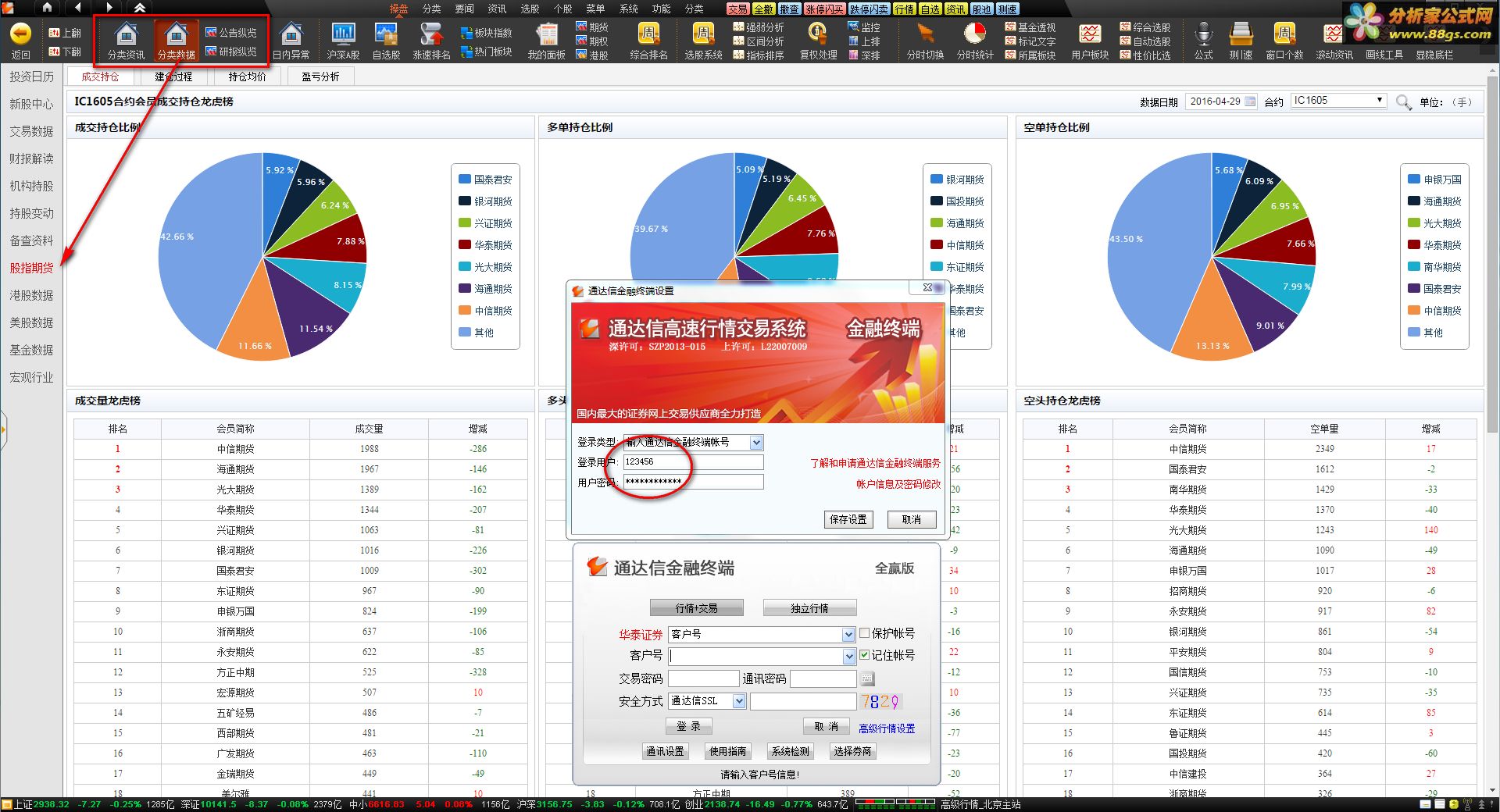Image resolution: width=1500 pixels, height=812 pixels.
Task: Click the home icon in title bar
Action: (47, 8)
